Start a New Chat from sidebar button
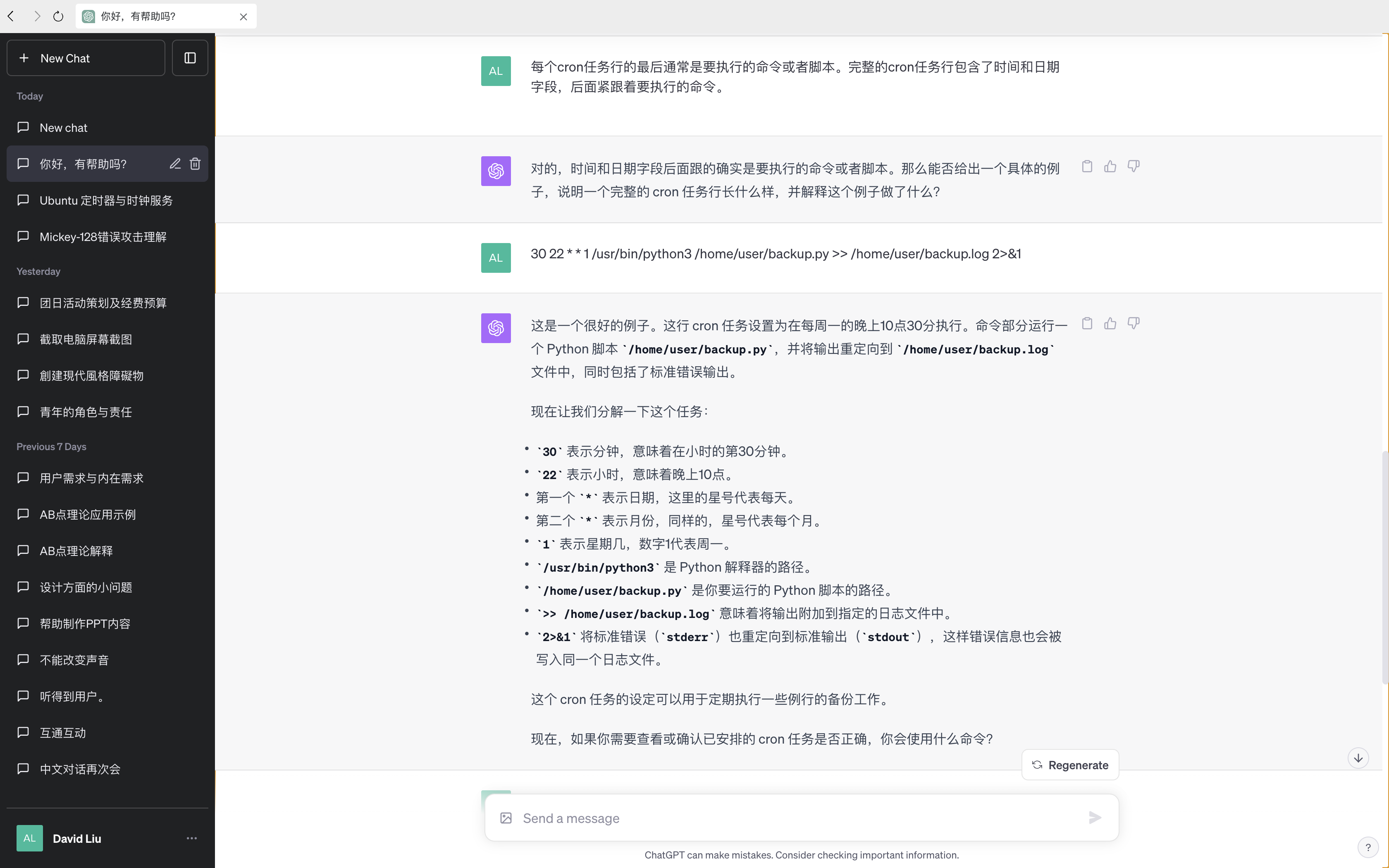The image size is (1389, 868). pyautogui.click(x=86, y=58)
